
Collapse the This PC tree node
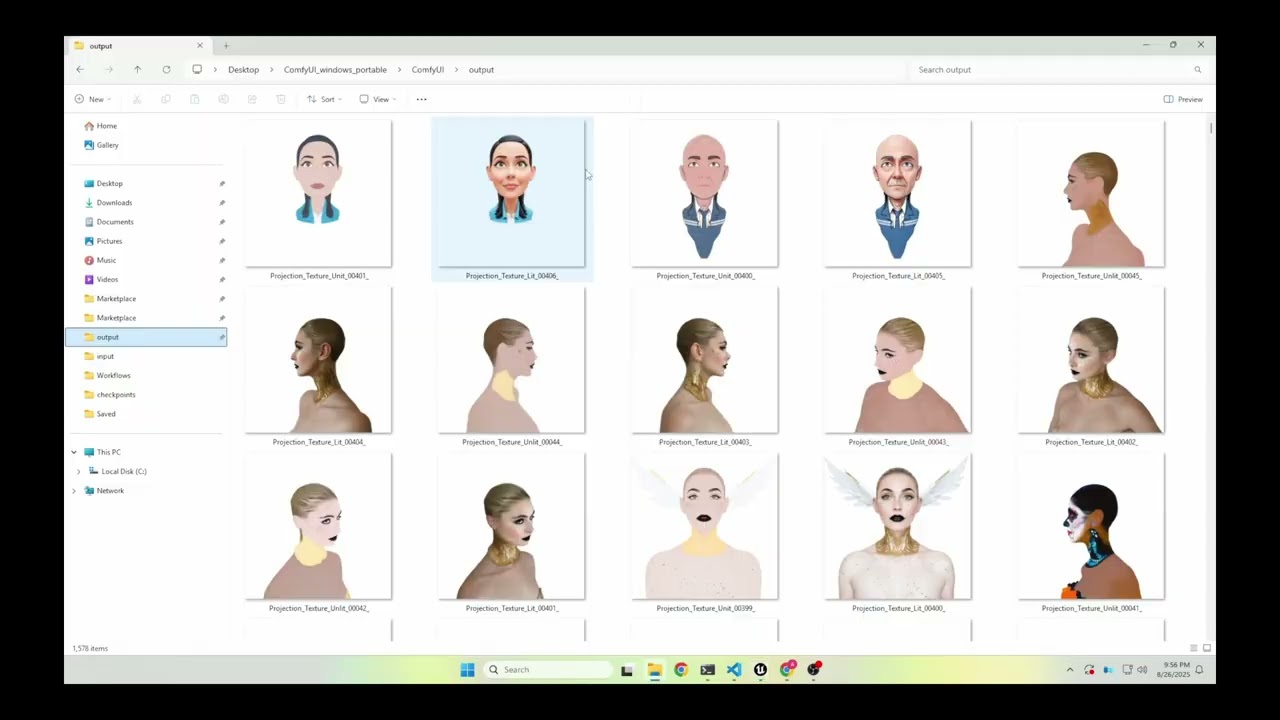(73, 452)
